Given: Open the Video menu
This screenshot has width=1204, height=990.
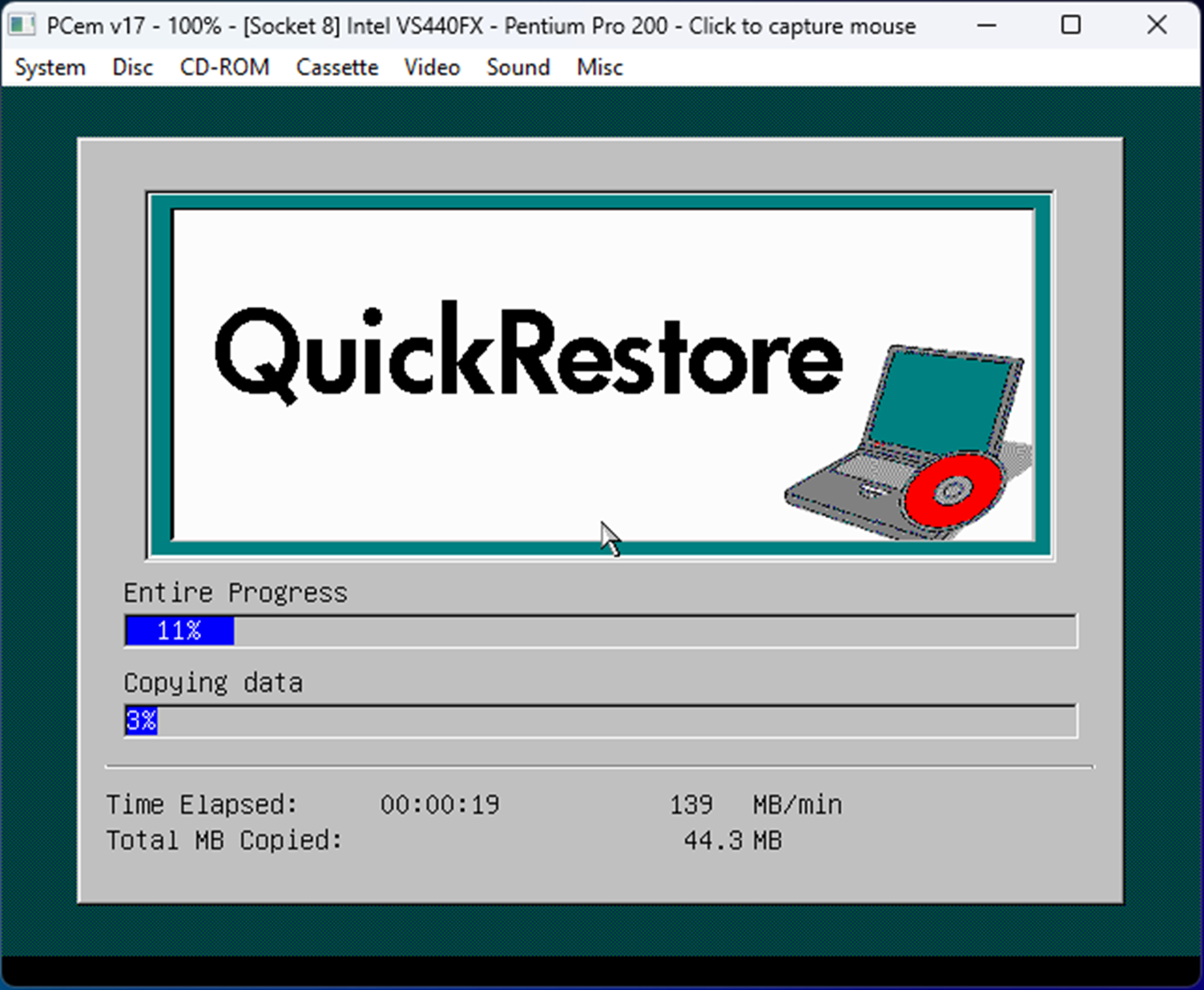Looking at the screenshot, I should pos(432,67).
